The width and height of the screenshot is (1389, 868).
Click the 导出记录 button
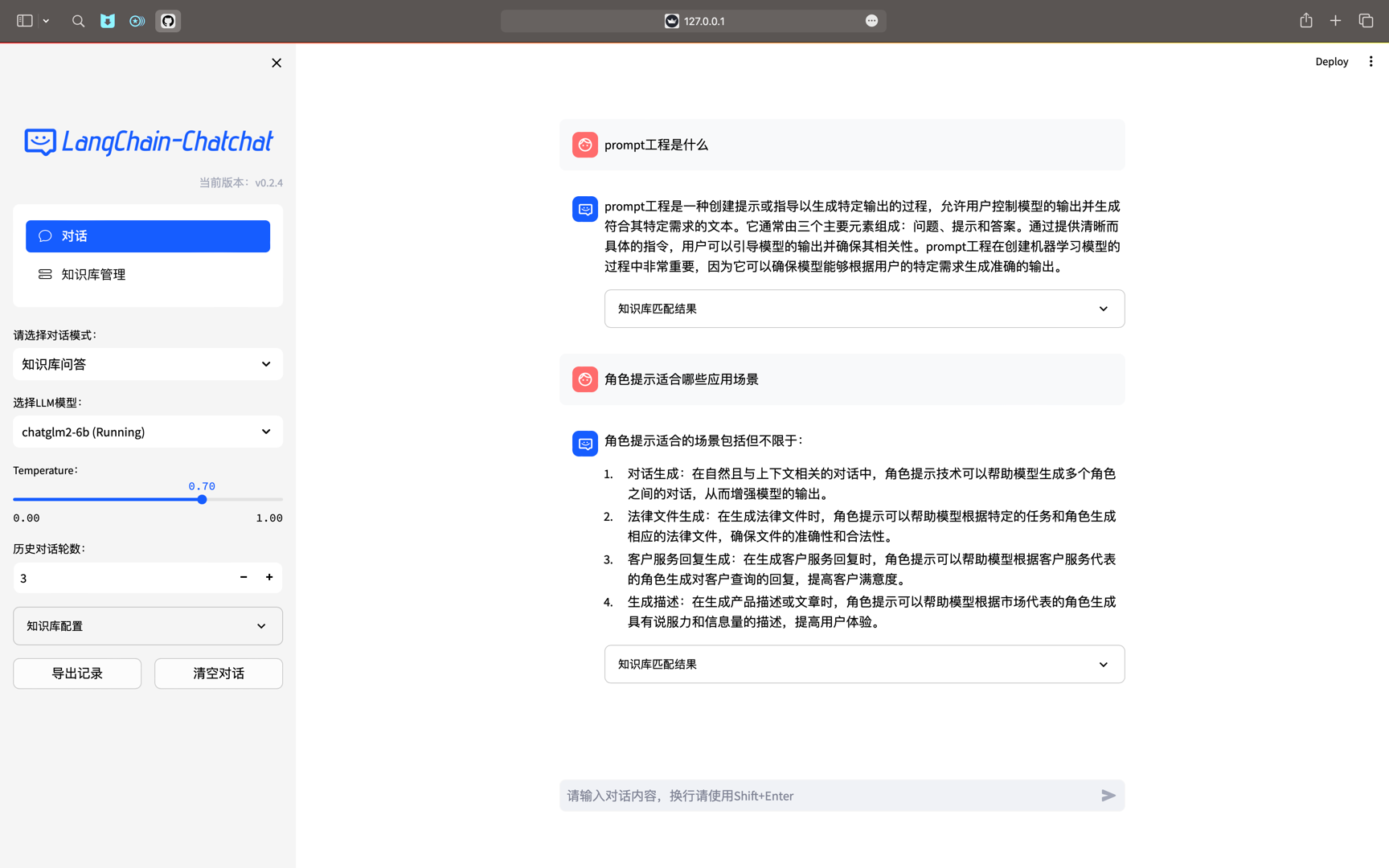tap(77, 674)
